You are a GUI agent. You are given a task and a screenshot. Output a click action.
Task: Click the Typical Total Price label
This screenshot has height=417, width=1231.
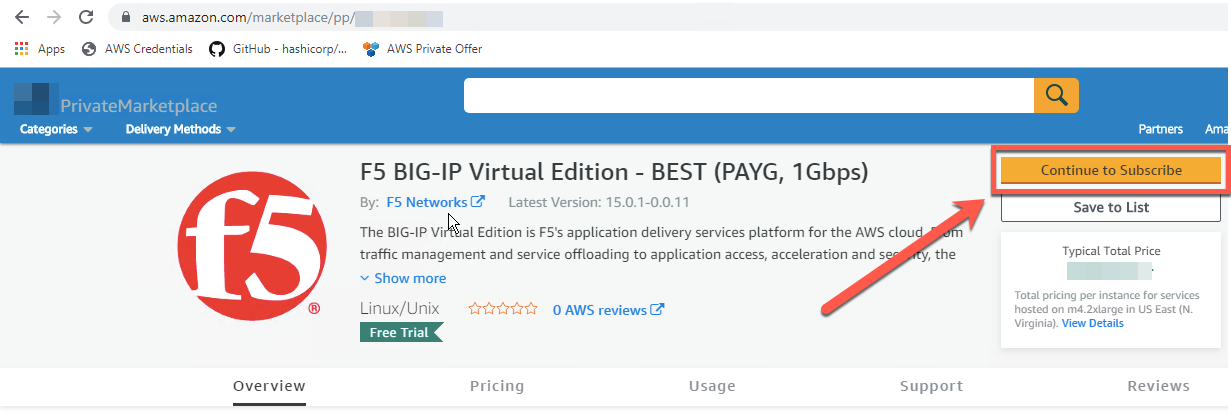[1111, 251]
